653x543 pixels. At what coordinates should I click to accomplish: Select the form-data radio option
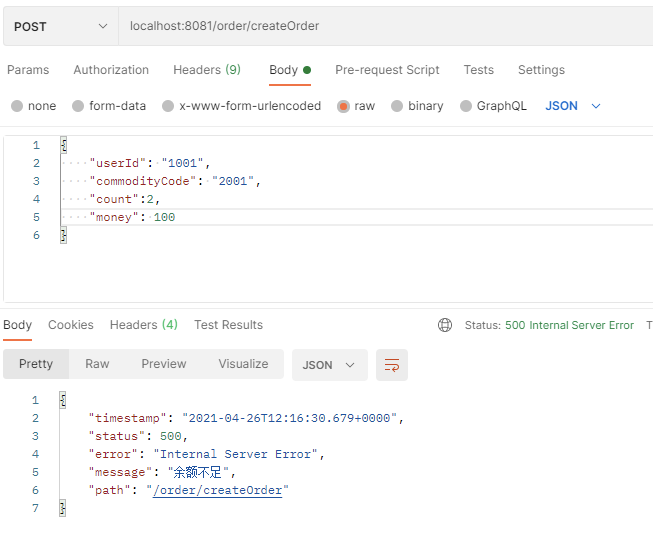[78, 106]
